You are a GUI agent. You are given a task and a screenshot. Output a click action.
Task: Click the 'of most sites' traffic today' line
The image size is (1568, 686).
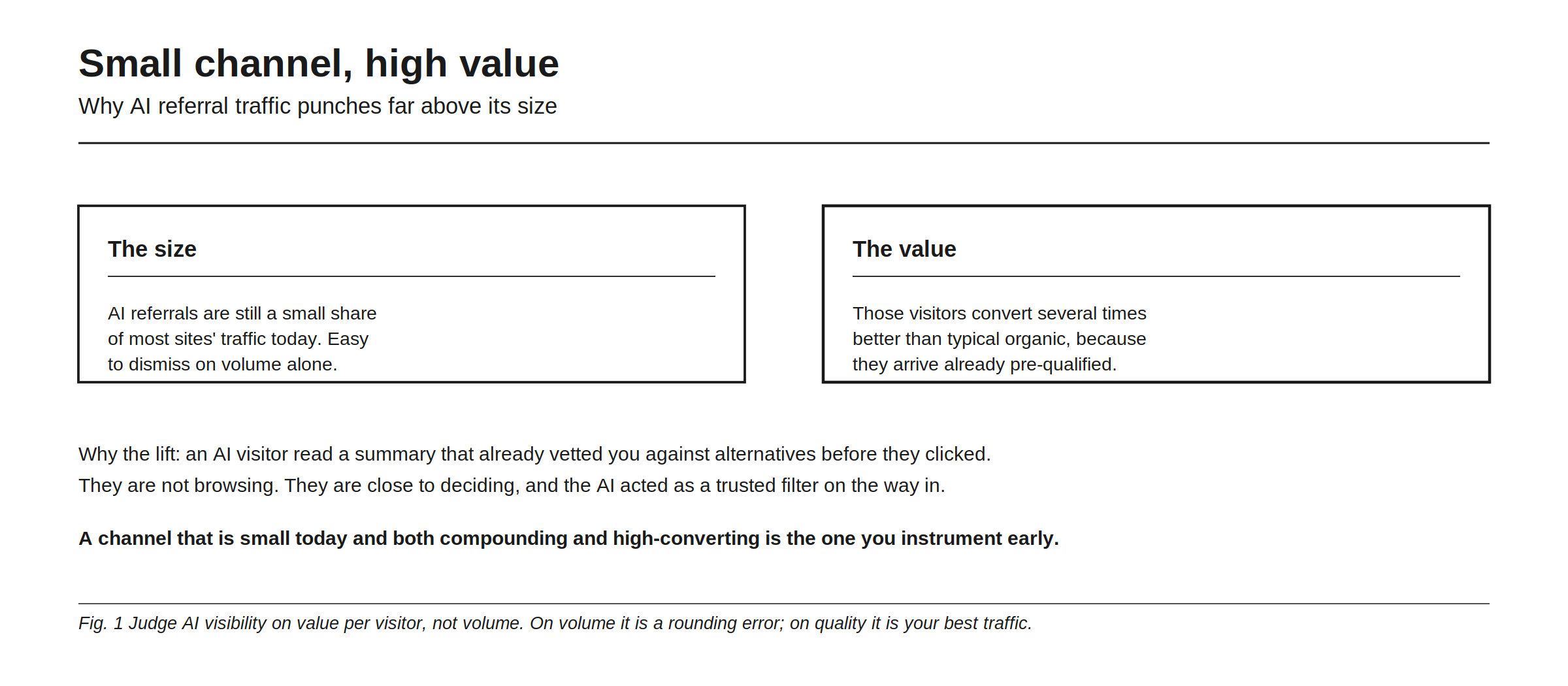point(238,339)
